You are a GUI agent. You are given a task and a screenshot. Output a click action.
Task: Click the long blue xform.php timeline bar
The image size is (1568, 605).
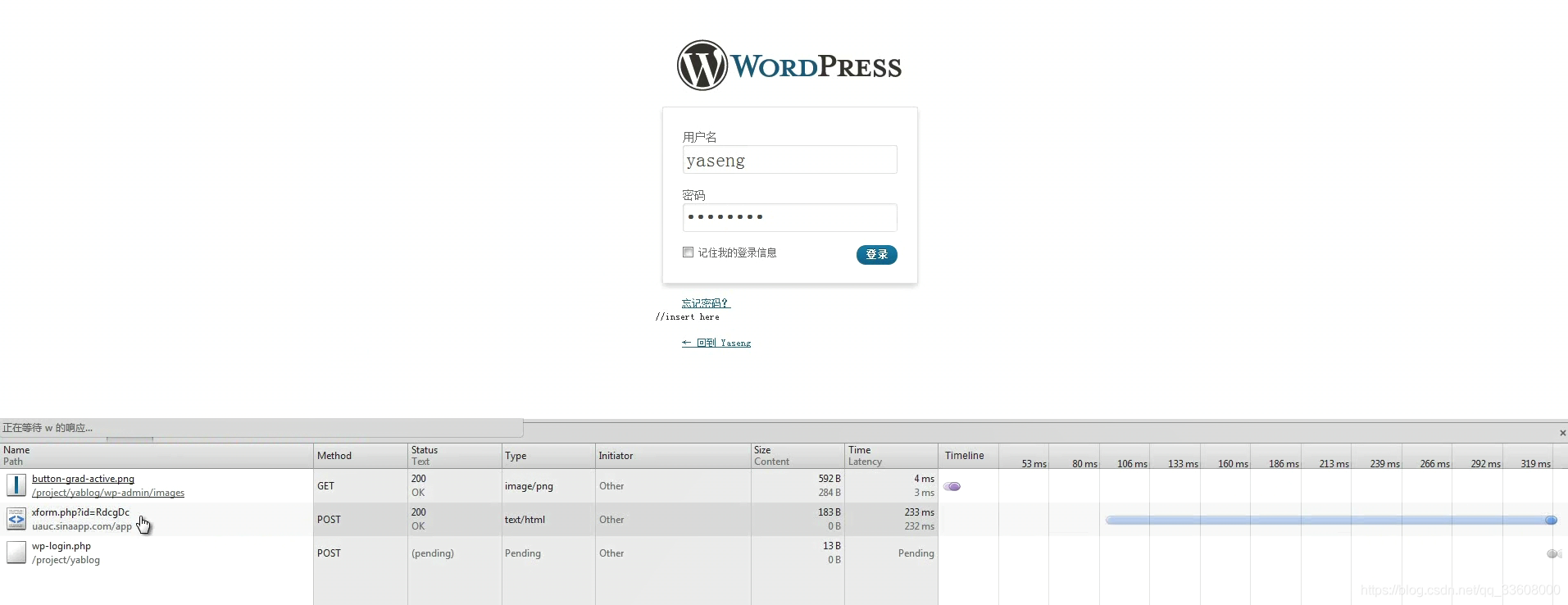(x=1330, y=521)
